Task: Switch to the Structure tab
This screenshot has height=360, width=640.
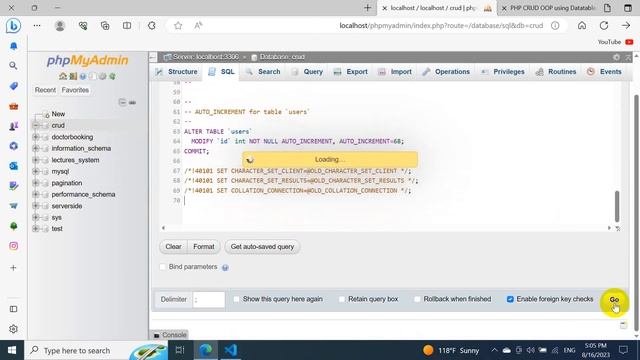Action: click(x=176, y=72)
